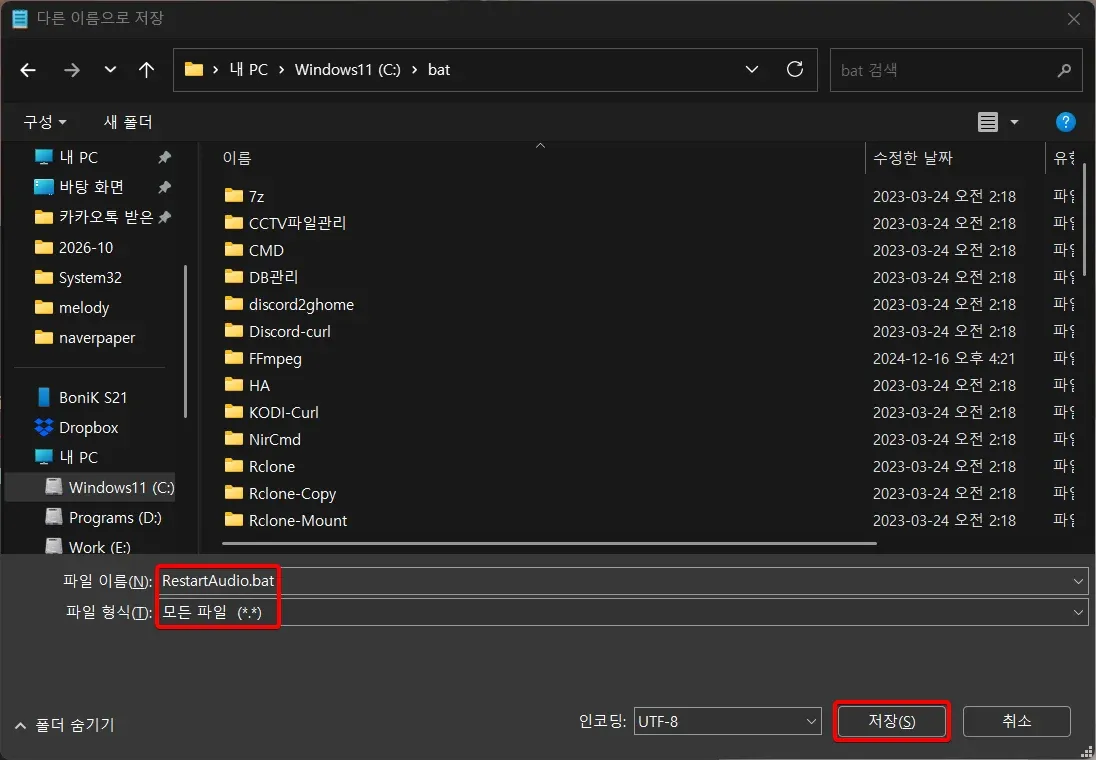The height and width of the screenshot is (760, 1096).
Task: Click bat in the address breadcrumb
Action: (439, 69)
